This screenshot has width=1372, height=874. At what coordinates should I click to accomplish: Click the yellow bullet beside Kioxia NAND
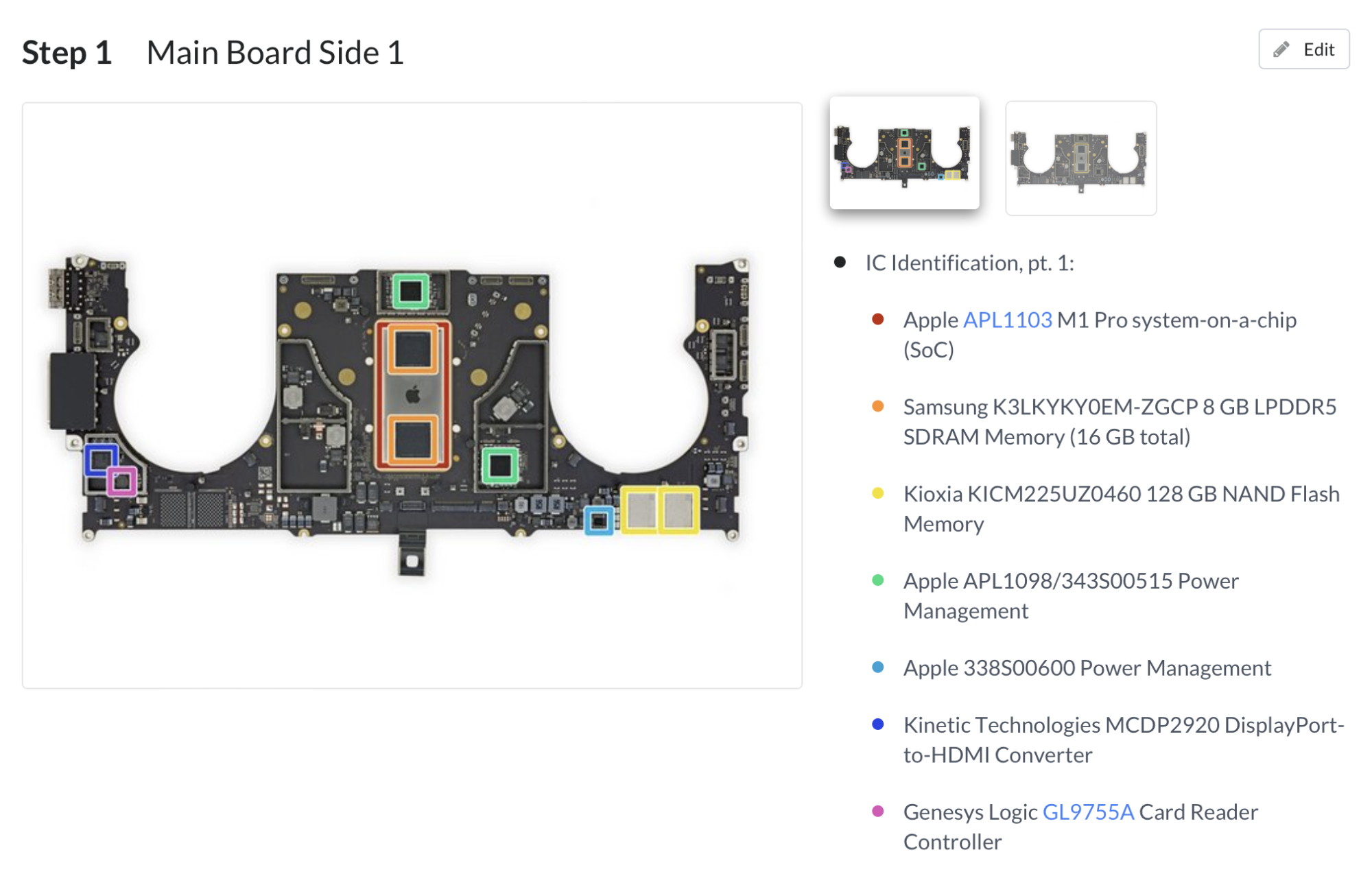tap(877, 493)
